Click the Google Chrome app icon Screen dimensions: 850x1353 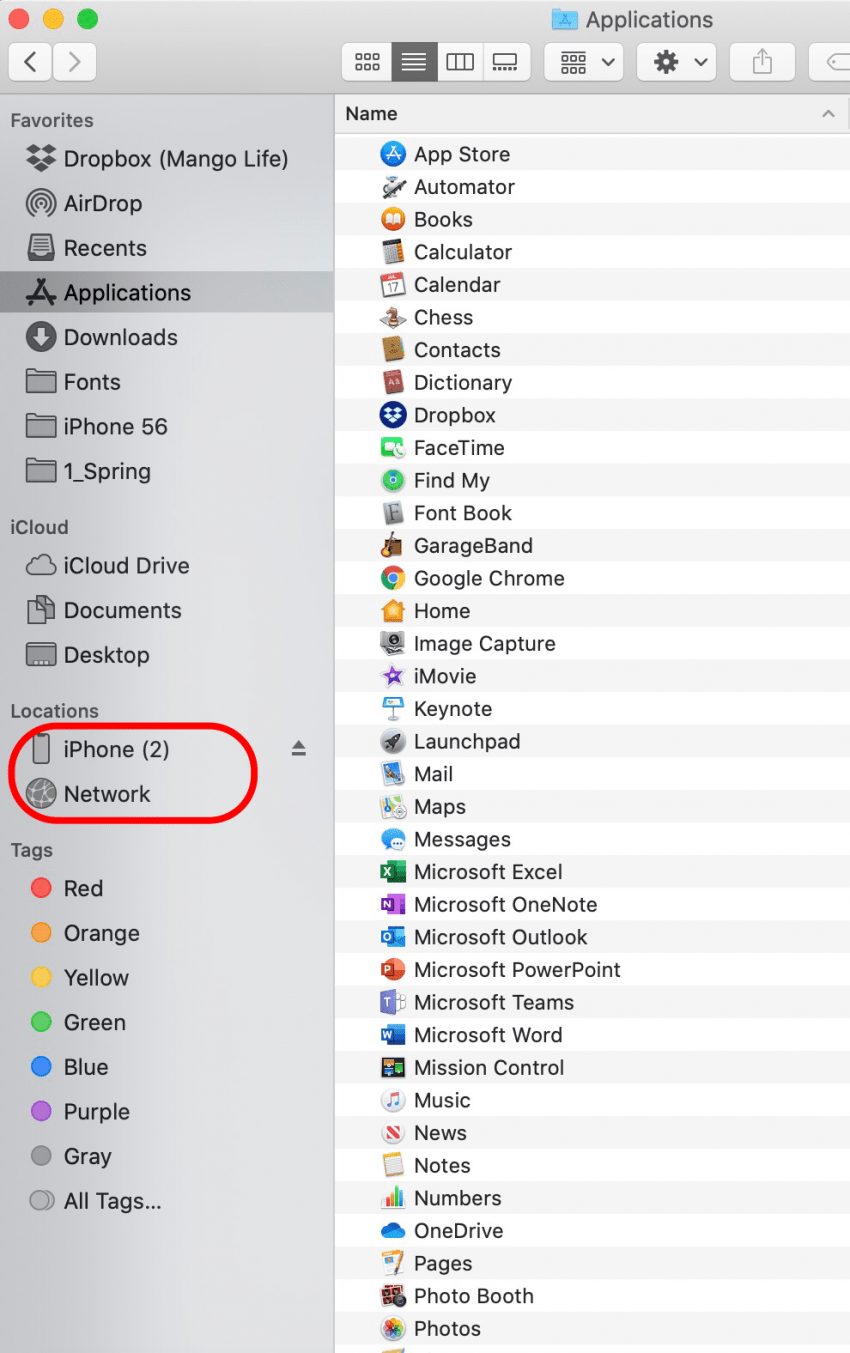coord(393,578)
